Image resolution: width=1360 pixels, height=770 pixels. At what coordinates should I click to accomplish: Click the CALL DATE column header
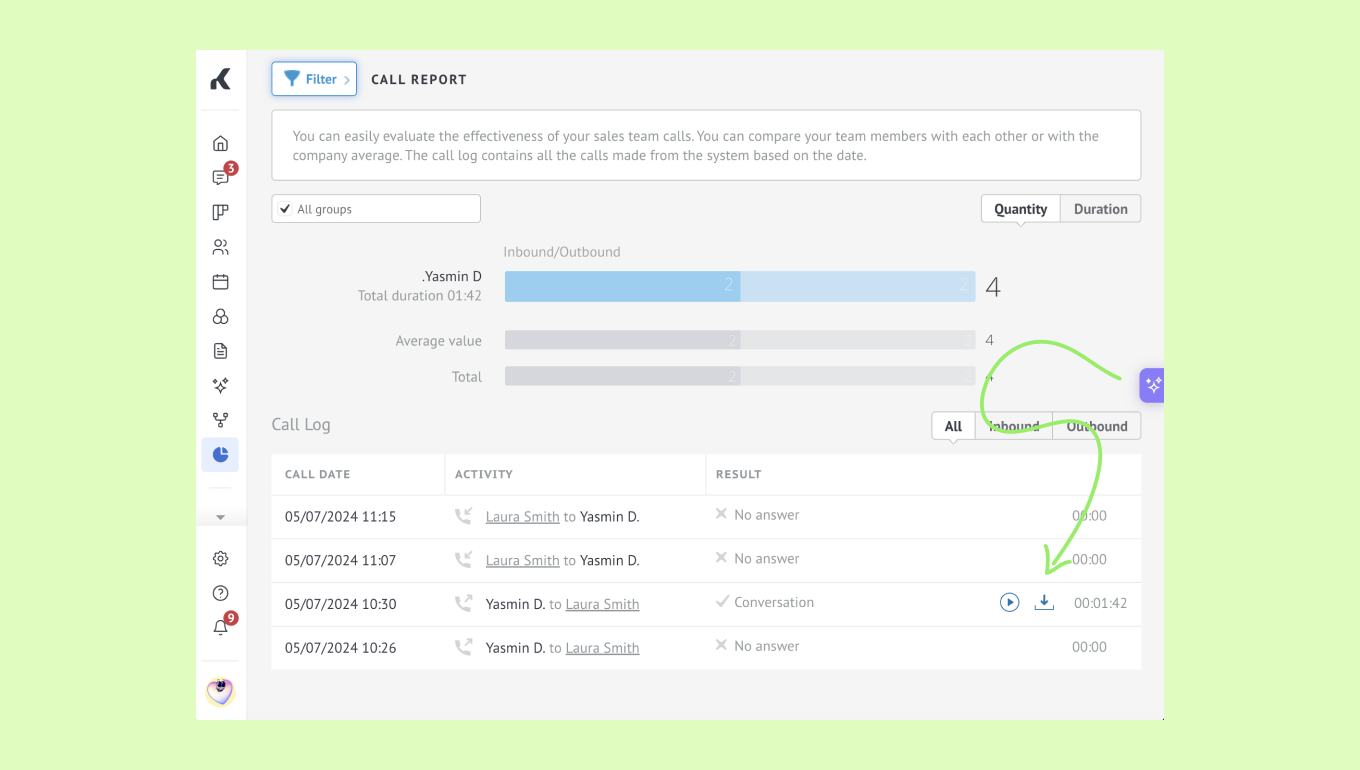click(317, 474)
